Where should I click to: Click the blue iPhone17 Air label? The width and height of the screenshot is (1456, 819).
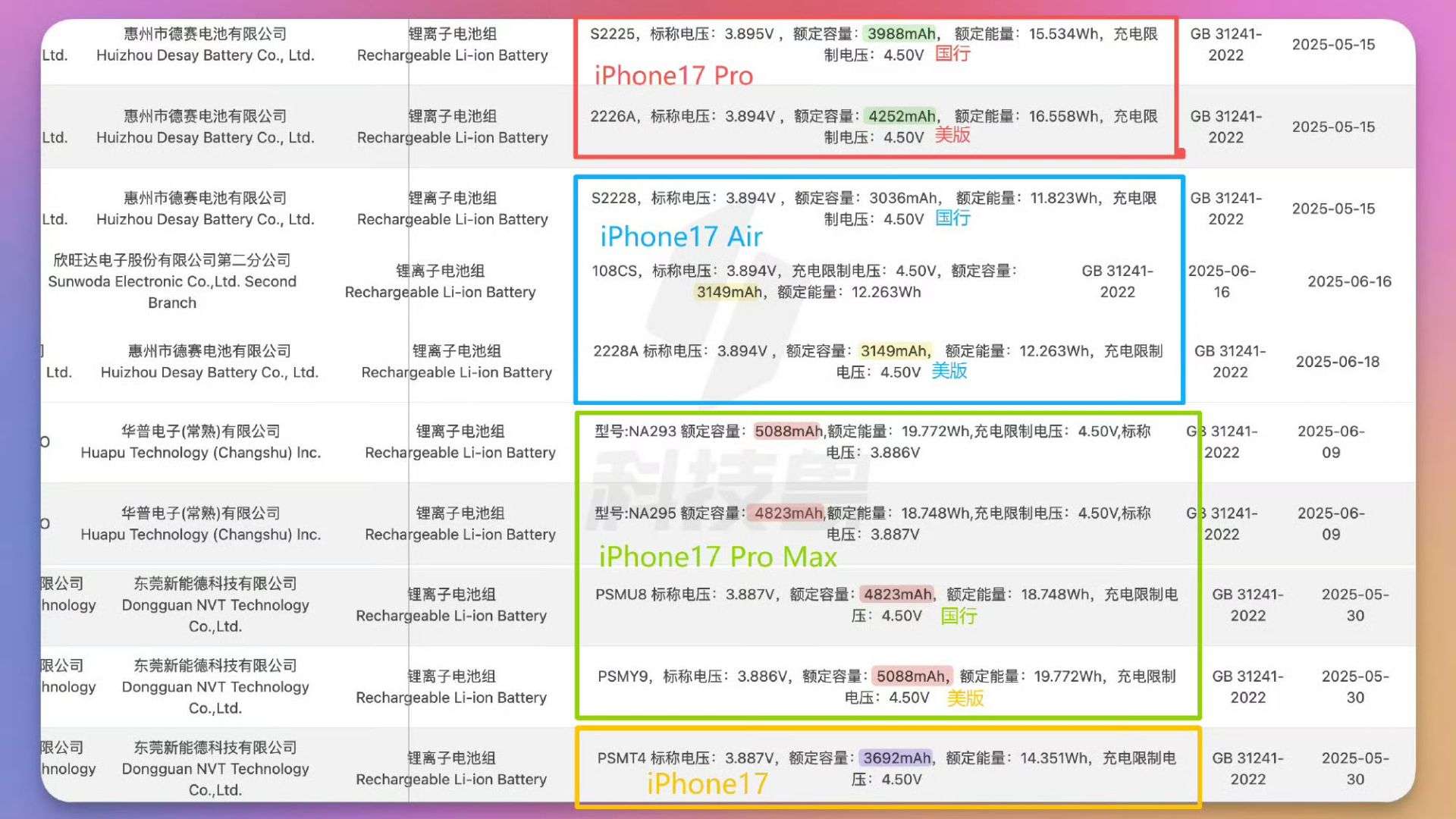(681, 237)
